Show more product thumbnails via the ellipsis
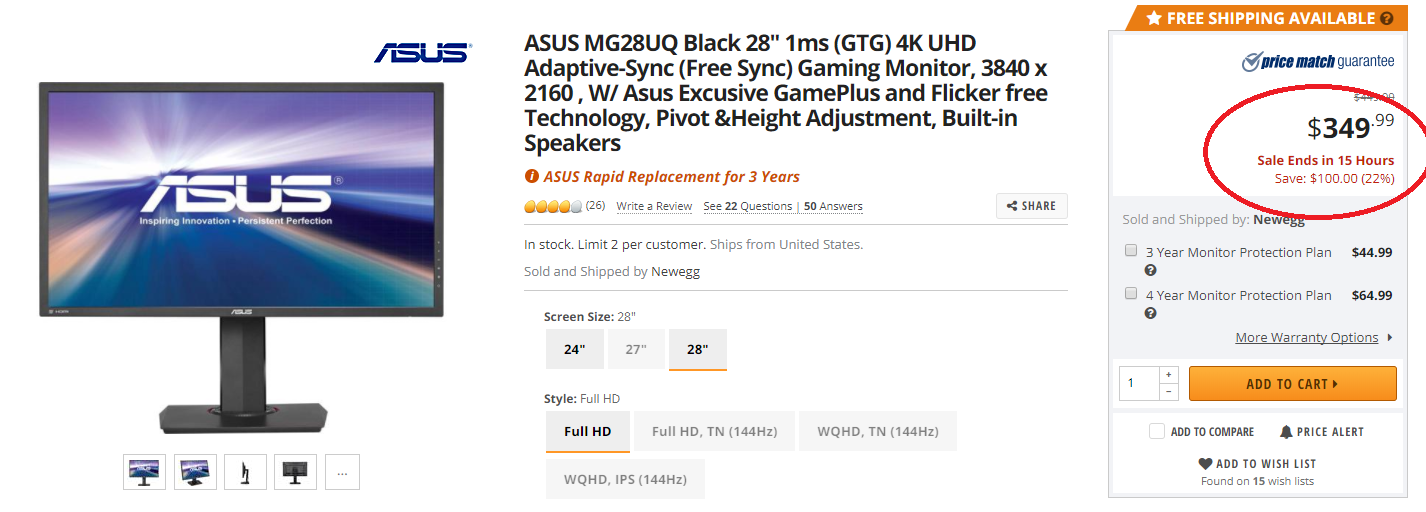 [342, 472]
